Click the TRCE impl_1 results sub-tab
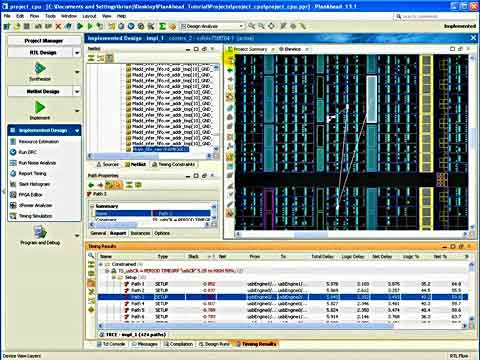 coord(133,334)
